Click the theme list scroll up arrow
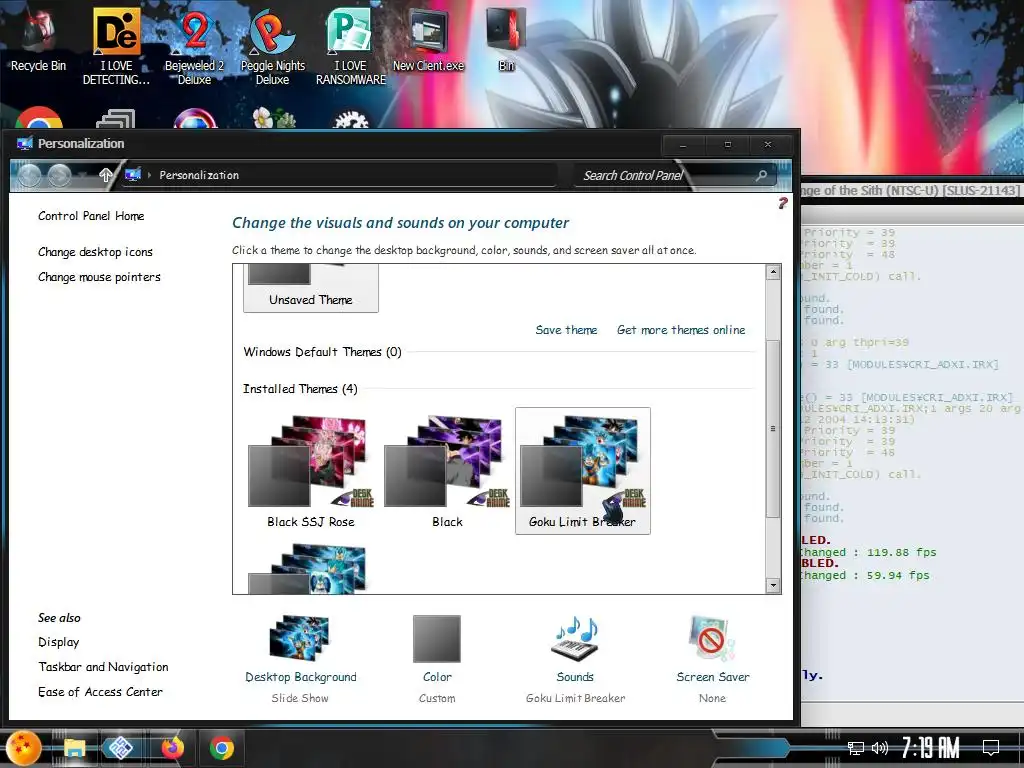Screen dimensions: 1024x768 click(773, 272)
